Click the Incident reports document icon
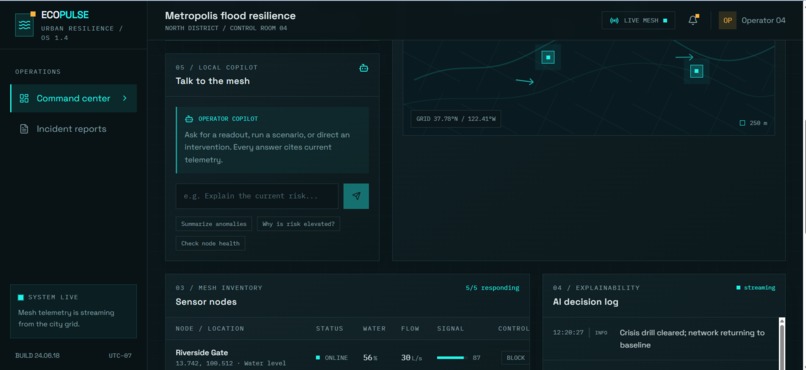The width and height of the screenshot is (806, 370). click(24, 129)
